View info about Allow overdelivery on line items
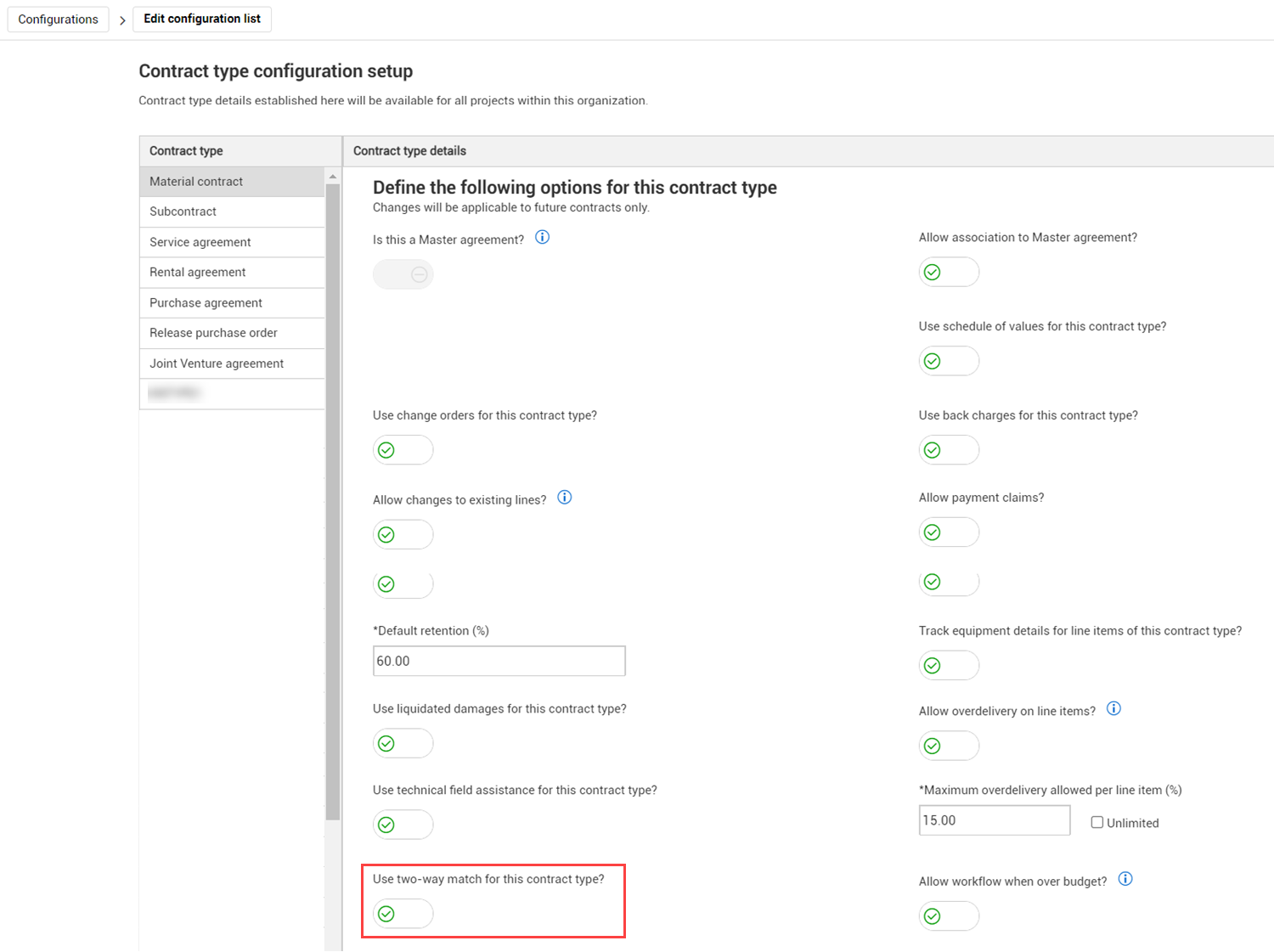Screen dimensions: 1274x952 coord(1113,709)
